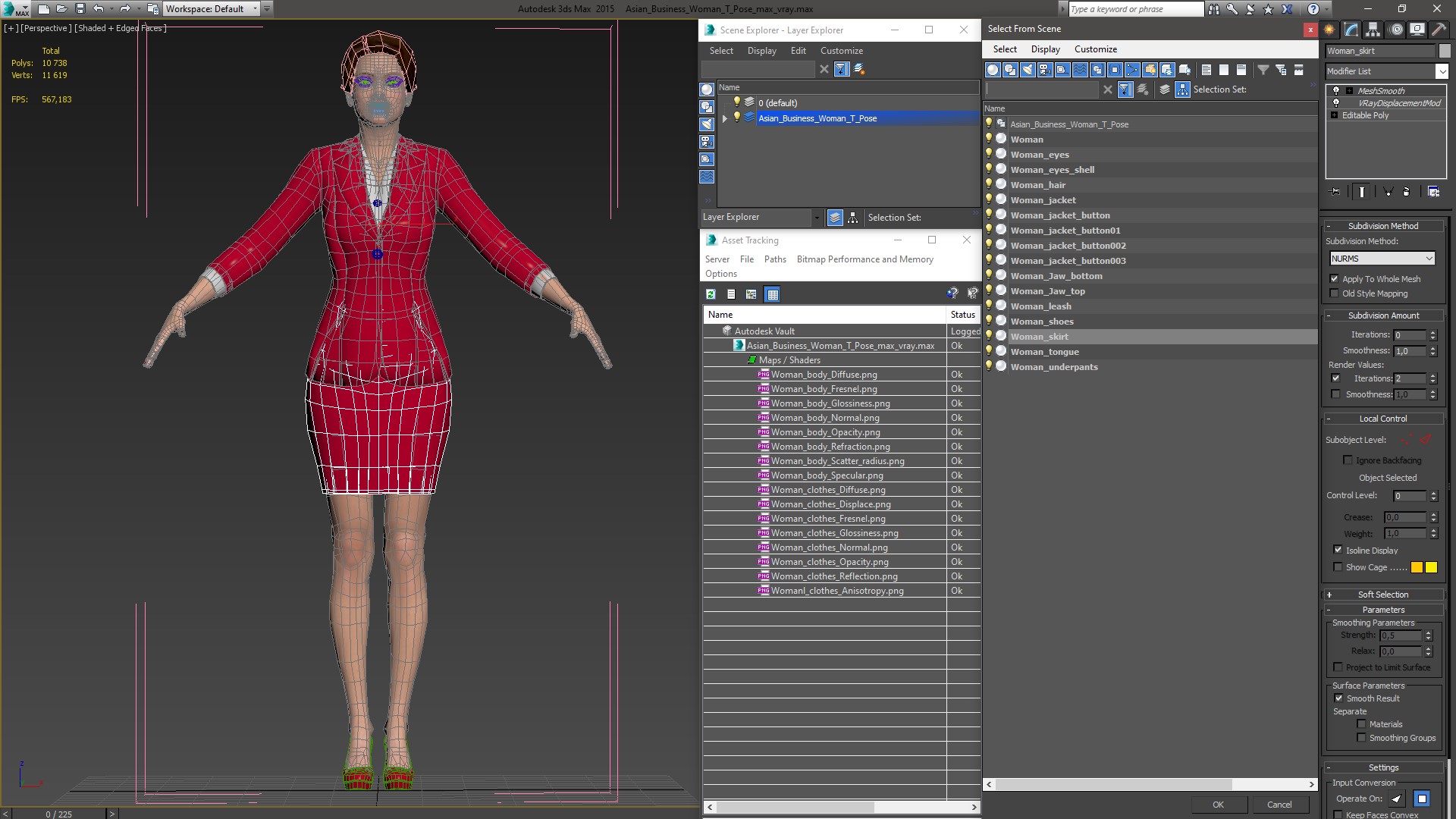1456x819 pixels.
Task: Click the Status column header in Asset Tracking
Action: (963, 315)
